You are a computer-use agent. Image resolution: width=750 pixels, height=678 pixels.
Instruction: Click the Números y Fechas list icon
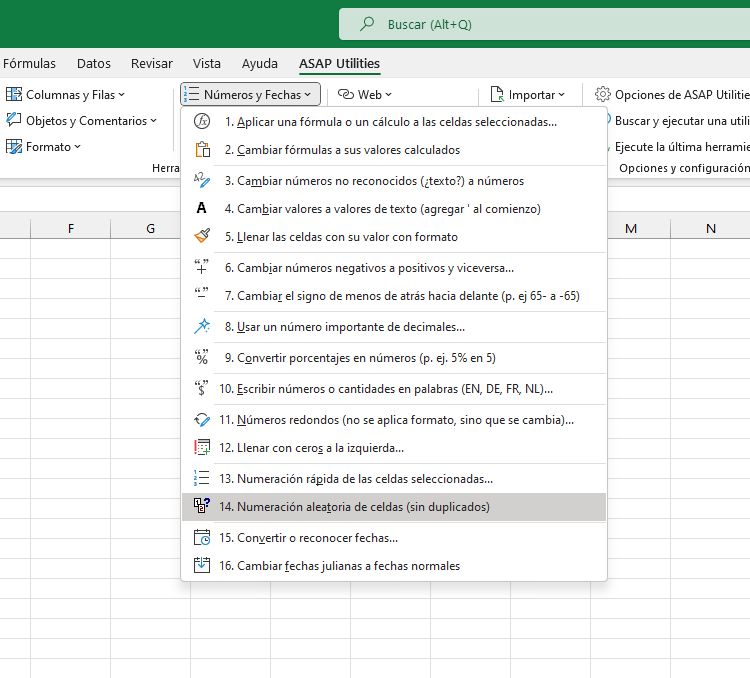191,94
